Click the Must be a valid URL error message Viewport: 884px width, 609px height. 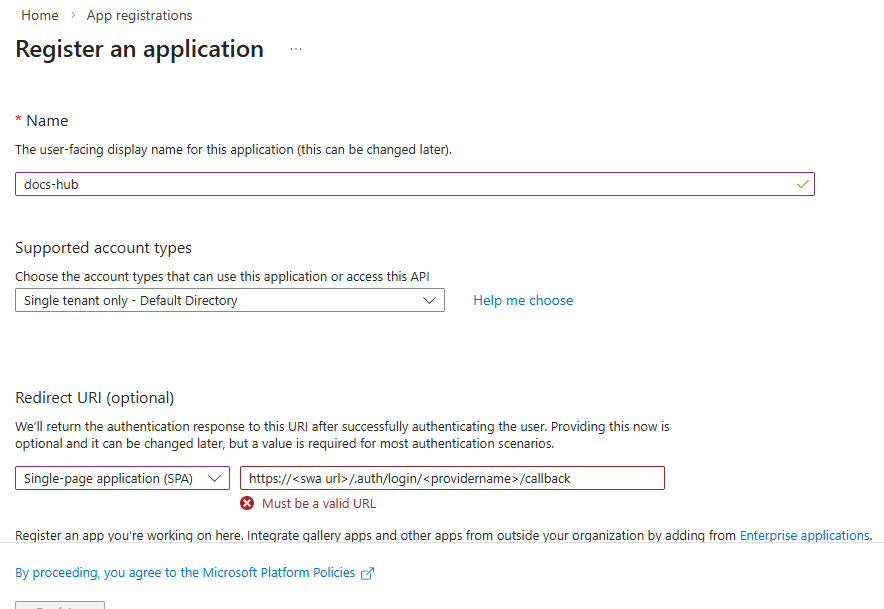[x=320, y=503]
